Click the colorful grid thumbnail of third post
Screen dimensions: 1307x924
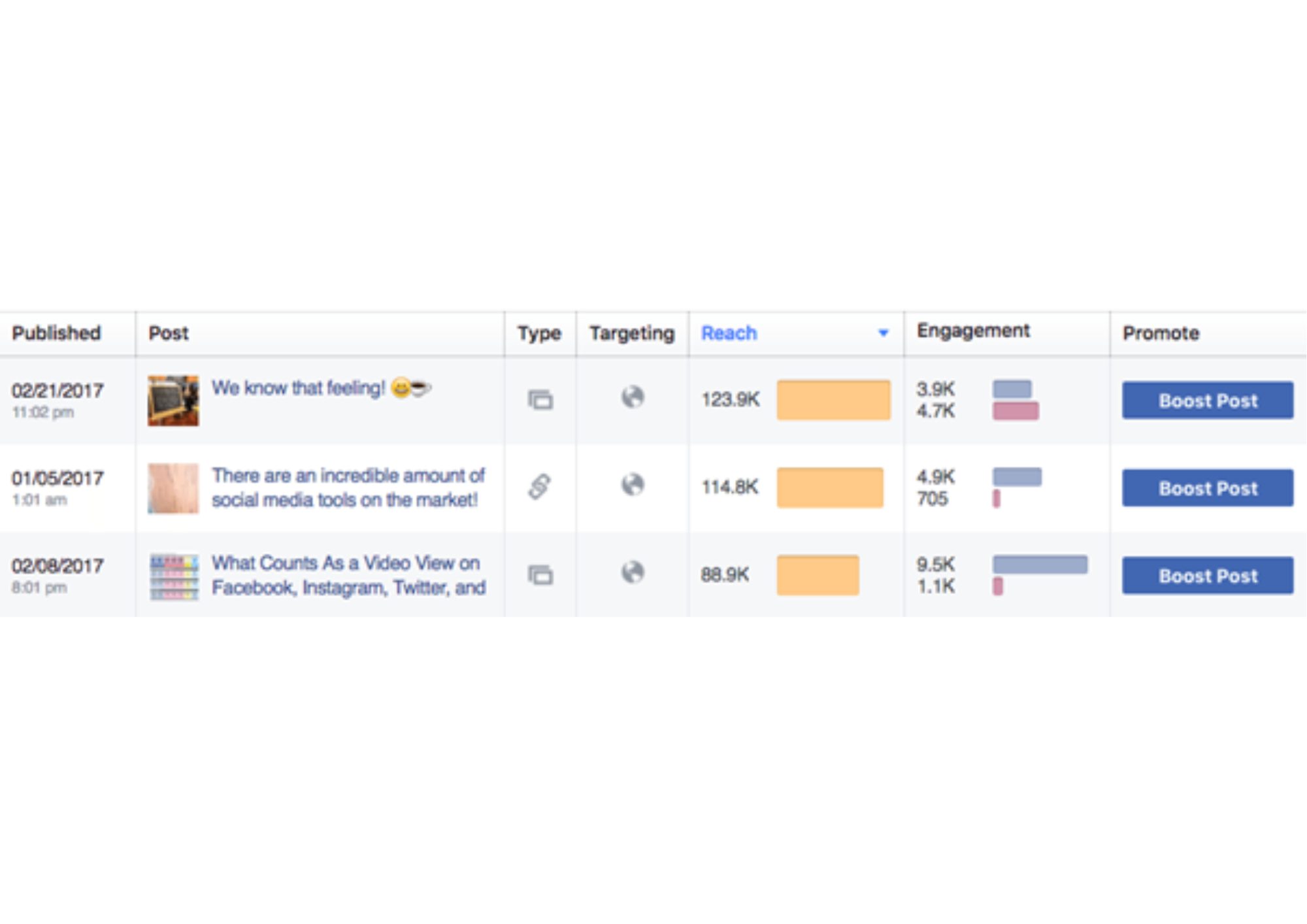pos(174,576)
